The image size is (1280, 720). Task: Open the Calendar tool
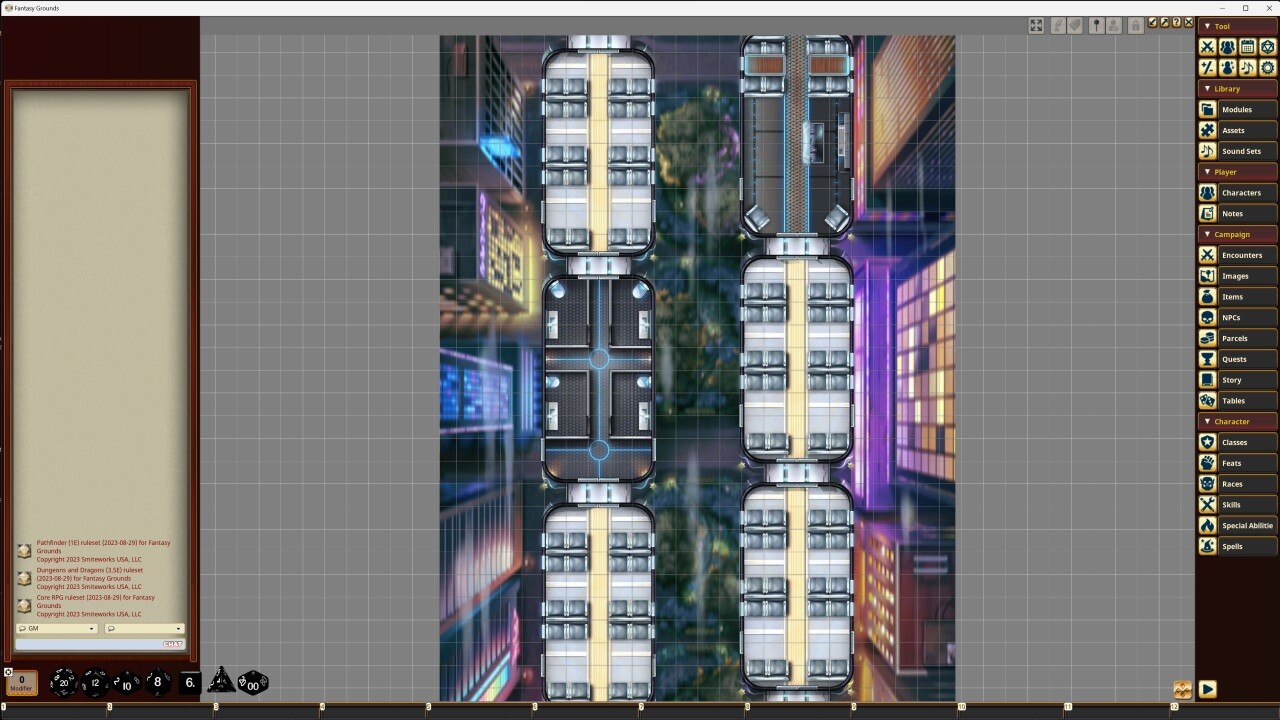pyautogui.click(x=1247, y=46)
